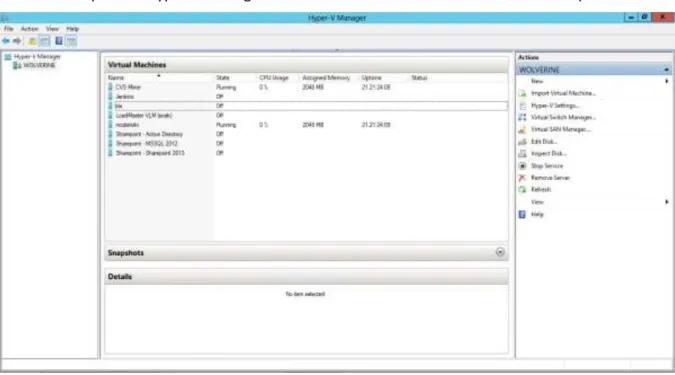Go forward using the gray right arrow

17,41
